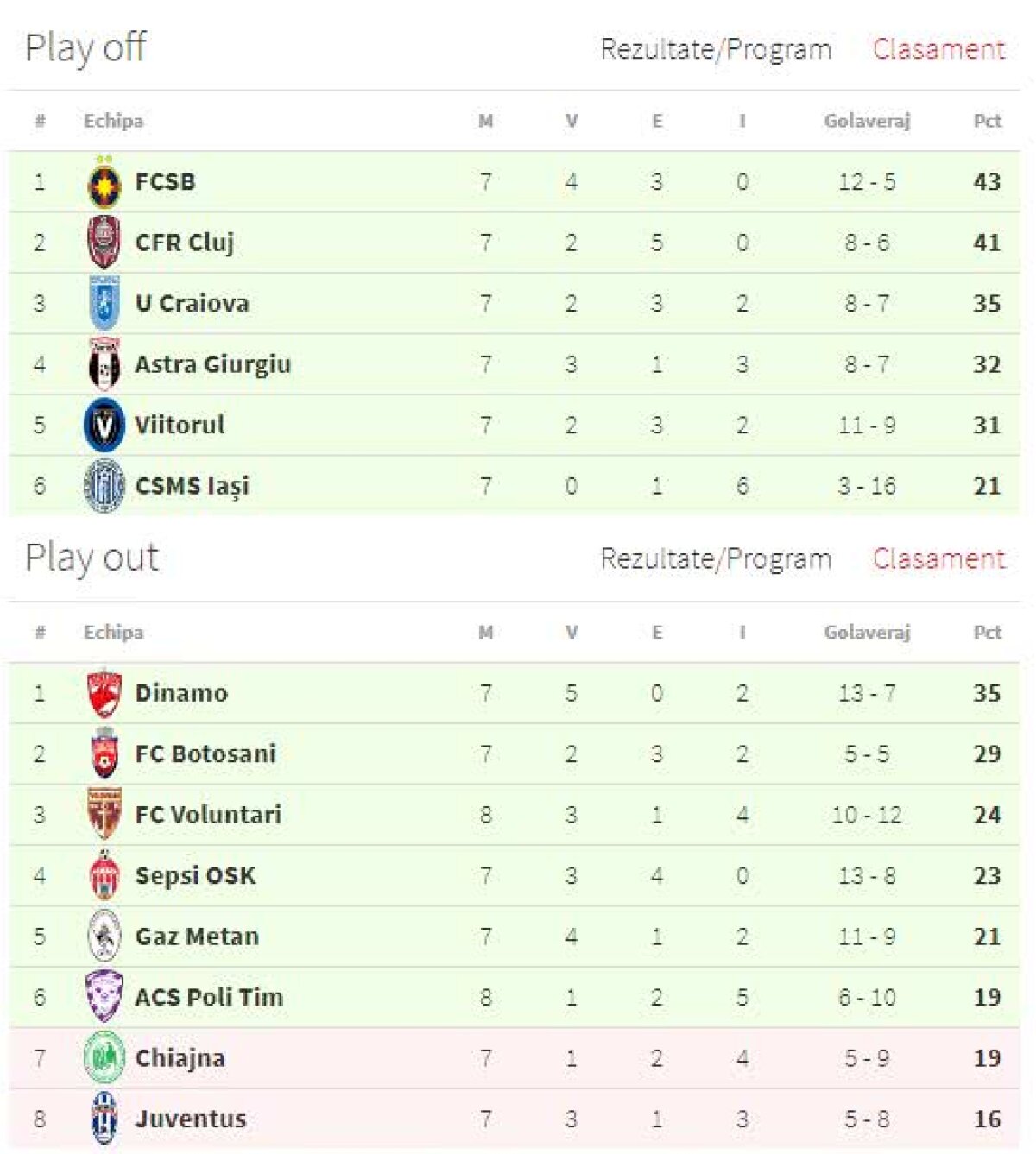Screen dimensions: 1036x1154
Task: Open Play out Rezultate/Program tab
Action: click(x=716, y=559)
